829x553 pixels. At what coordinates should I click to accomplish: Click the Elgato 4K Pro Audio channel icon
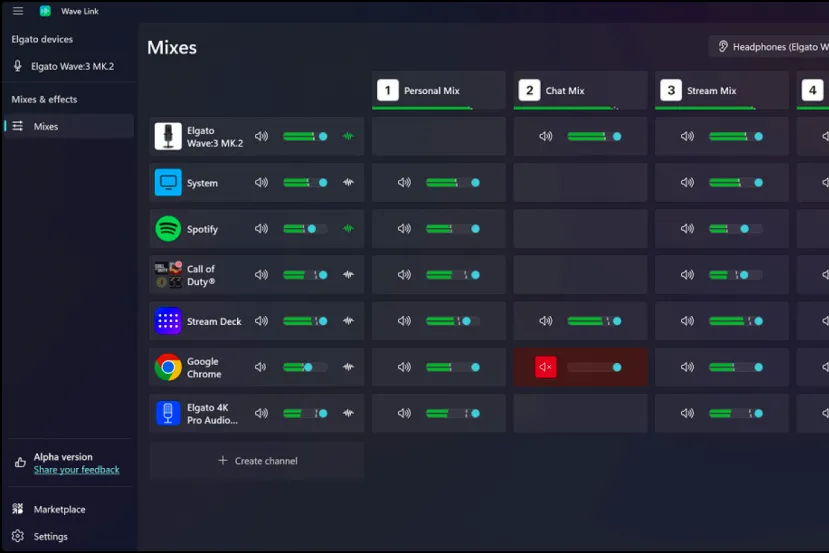tap(168, 413)
